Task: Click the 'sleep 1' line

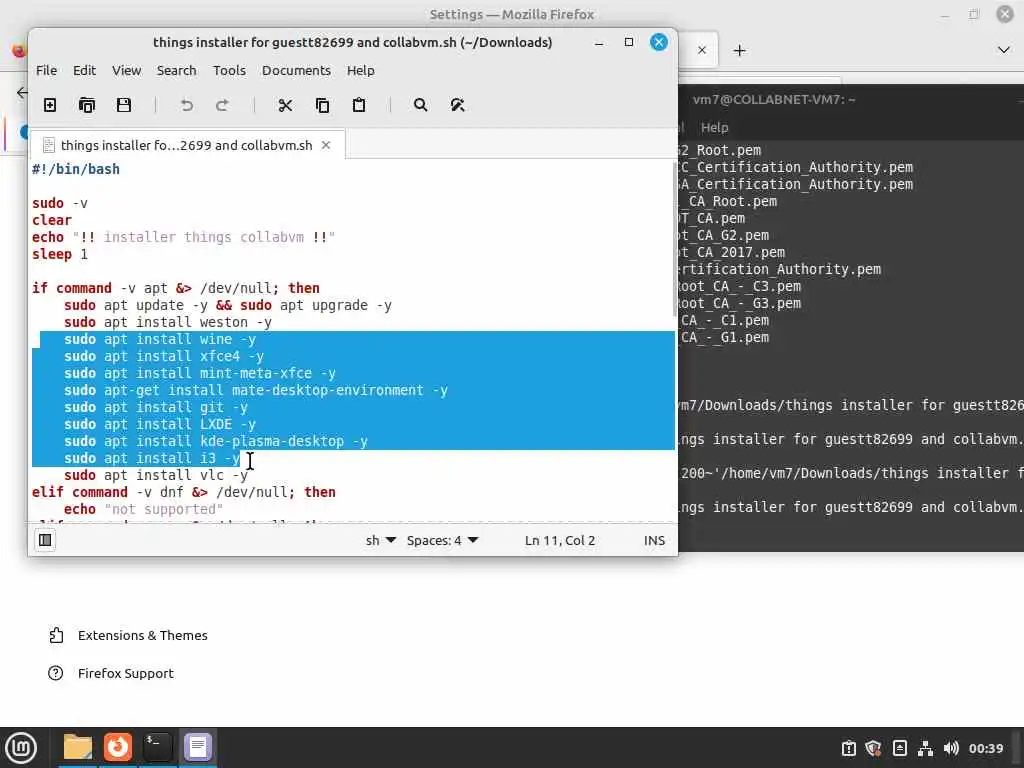Action: 59,255
